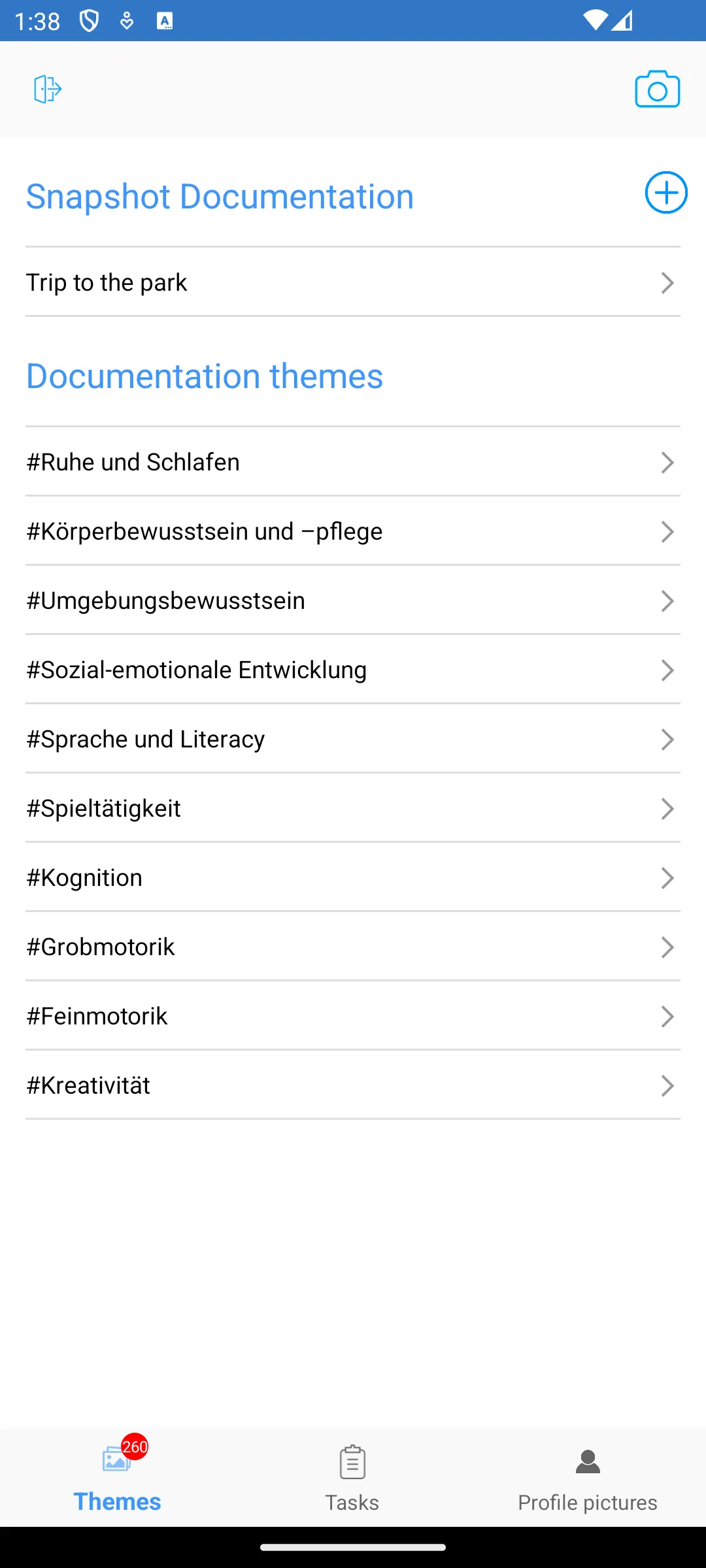Tap the Profile pictures person icon
The width and height of the screenshot is (706, 1568).
588,1462
